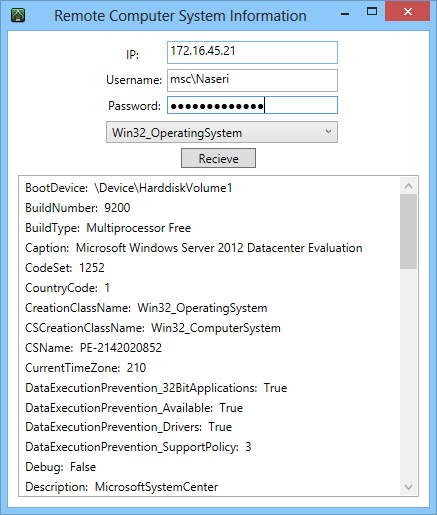Click the CountryCode: 1 row
Screen dimensions: 437x515
tap(67, 288)
